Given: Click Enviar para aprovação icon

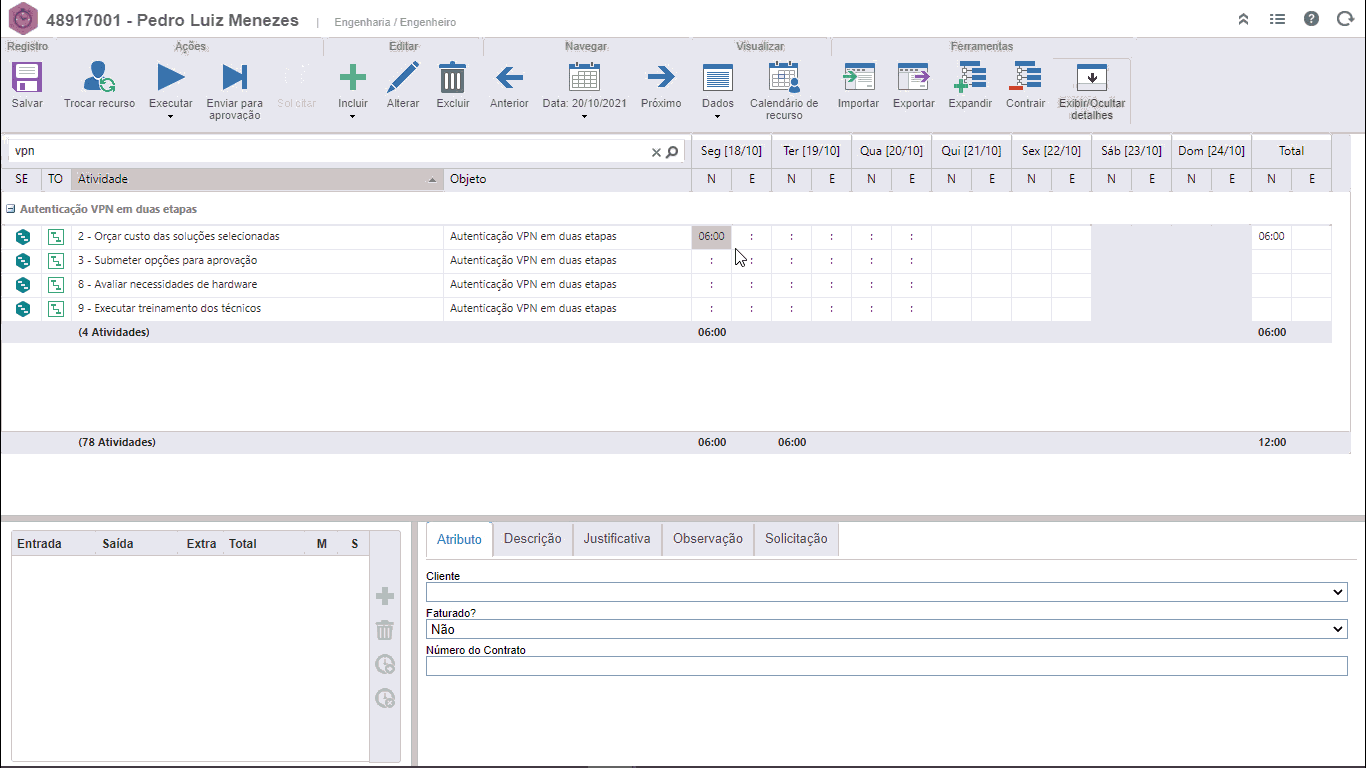Looking at the screenshot, I should tap(234, 78).
